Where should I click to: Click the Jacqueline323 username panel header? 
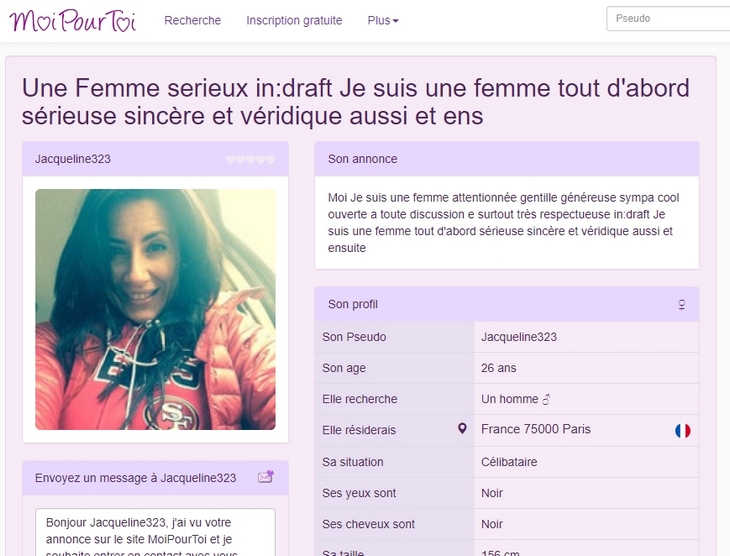[x=155, y=159]
